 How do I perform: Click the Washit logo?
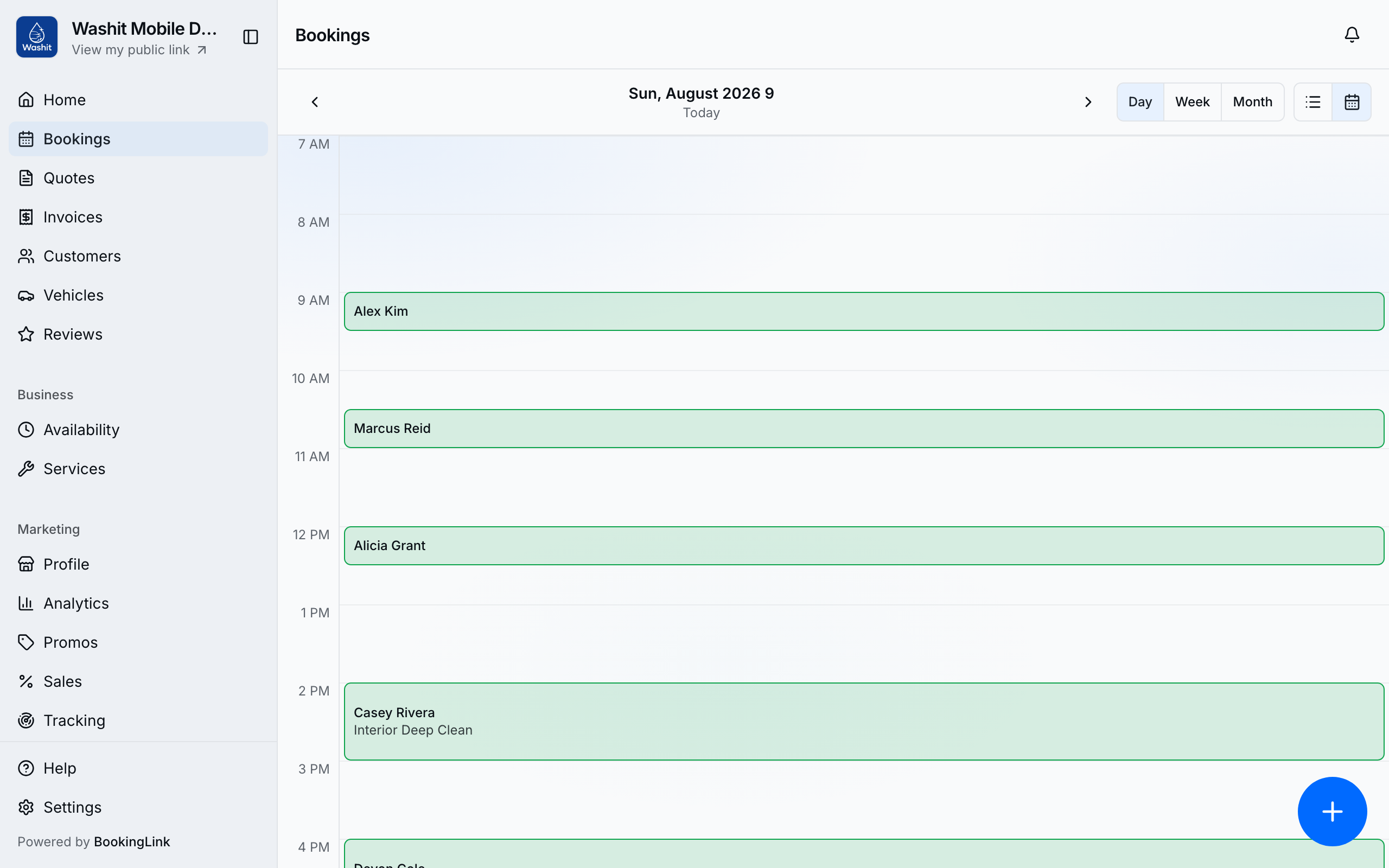pyautogui.click(x=37, y=37)
